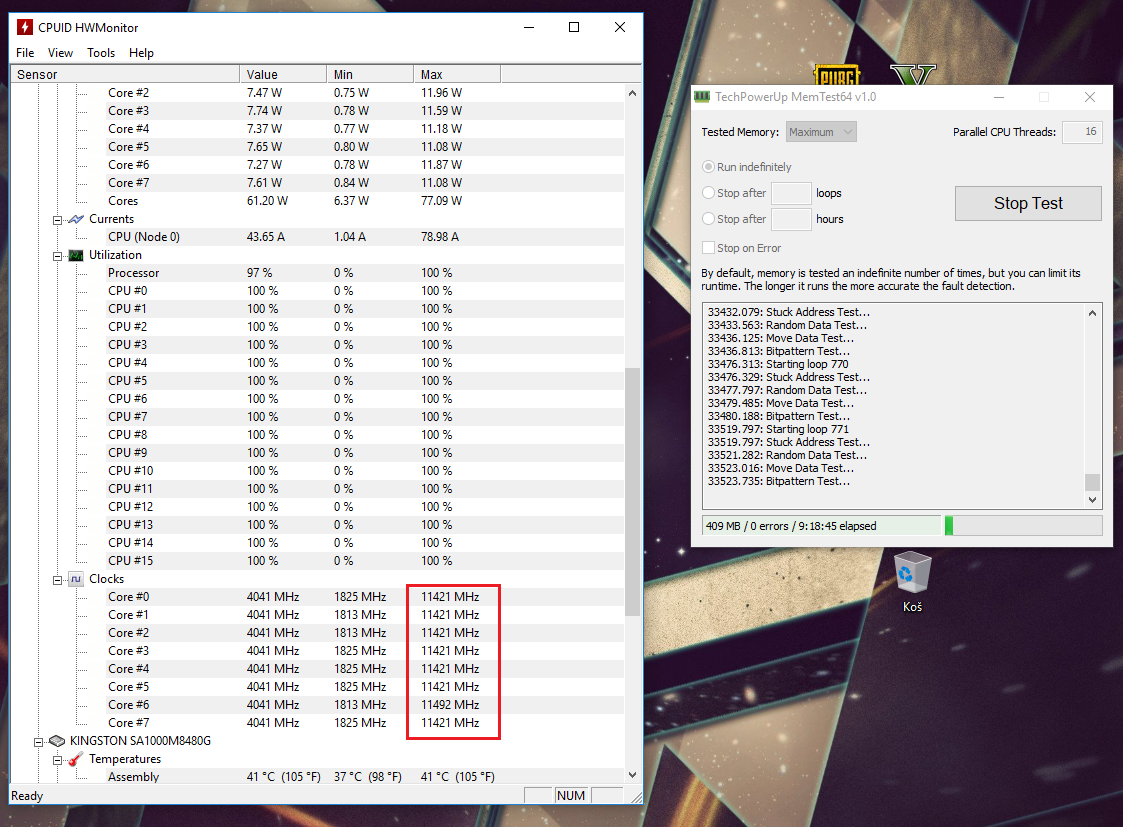Click the NUM status bar indicator

571,795
